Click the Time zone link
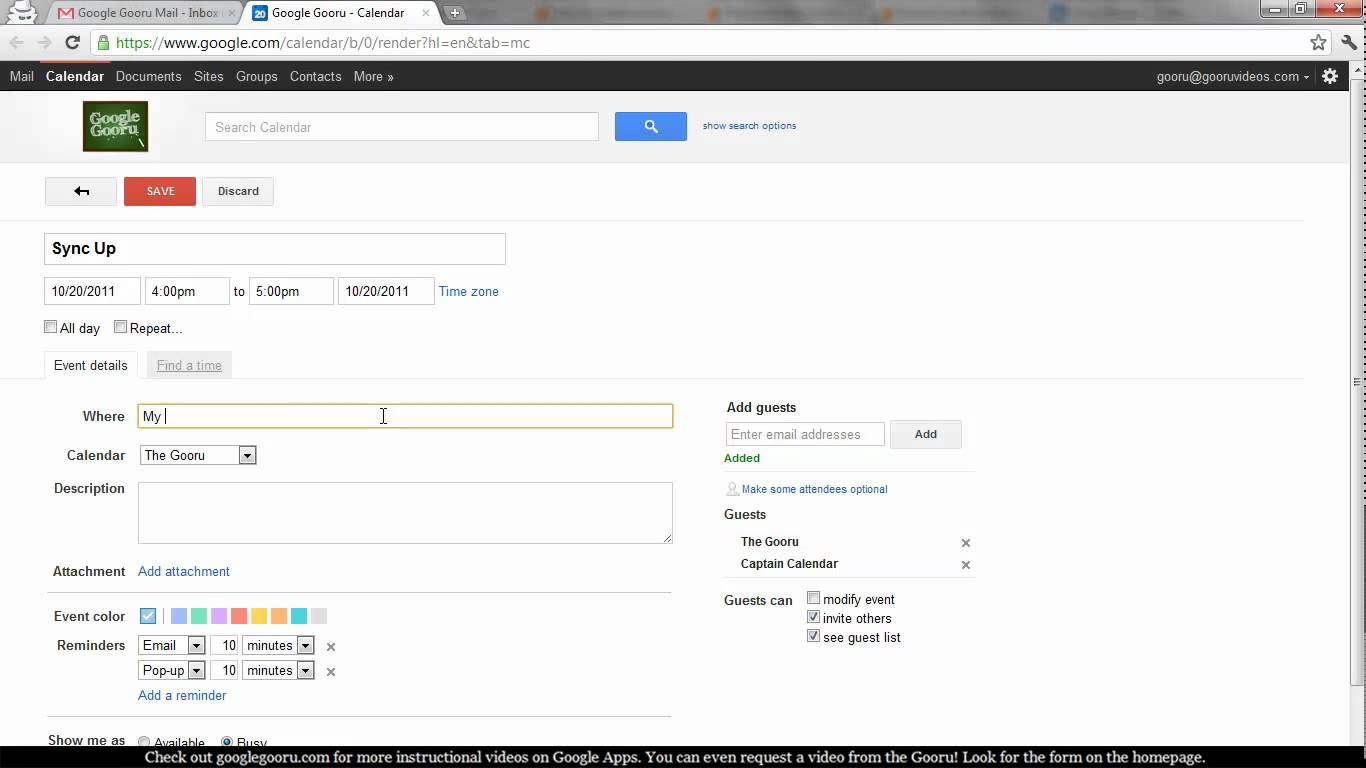1366x768 pixels. 469,291
